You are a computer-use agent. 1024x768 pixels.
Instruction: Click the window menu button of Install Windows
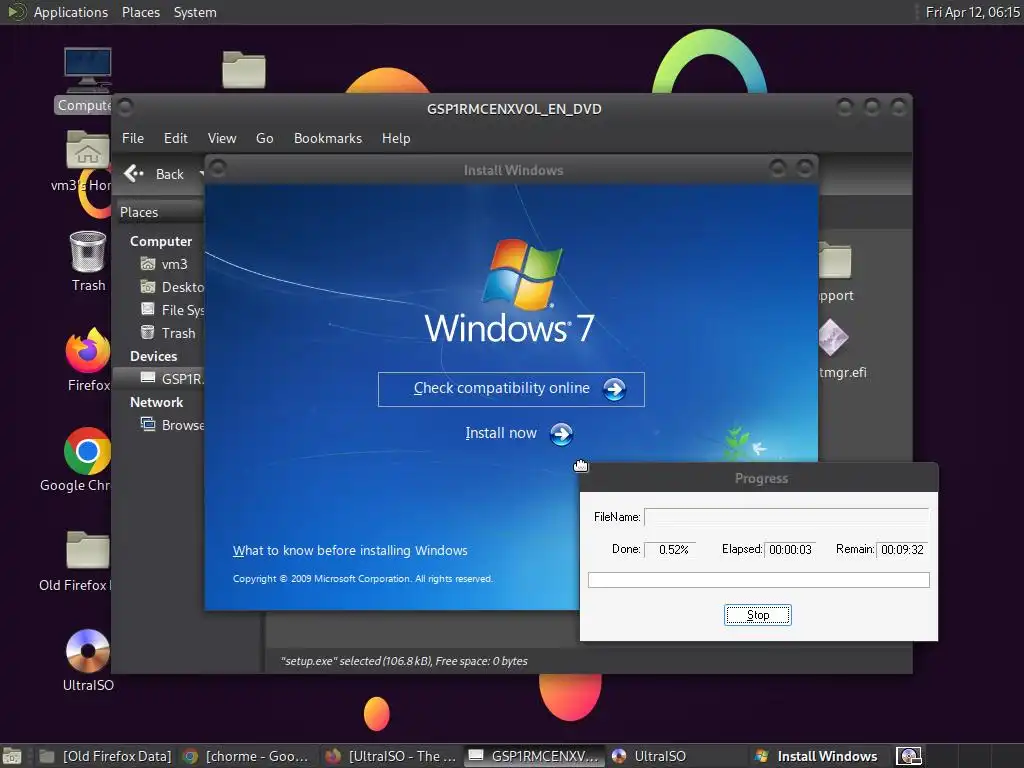(218, 169)
